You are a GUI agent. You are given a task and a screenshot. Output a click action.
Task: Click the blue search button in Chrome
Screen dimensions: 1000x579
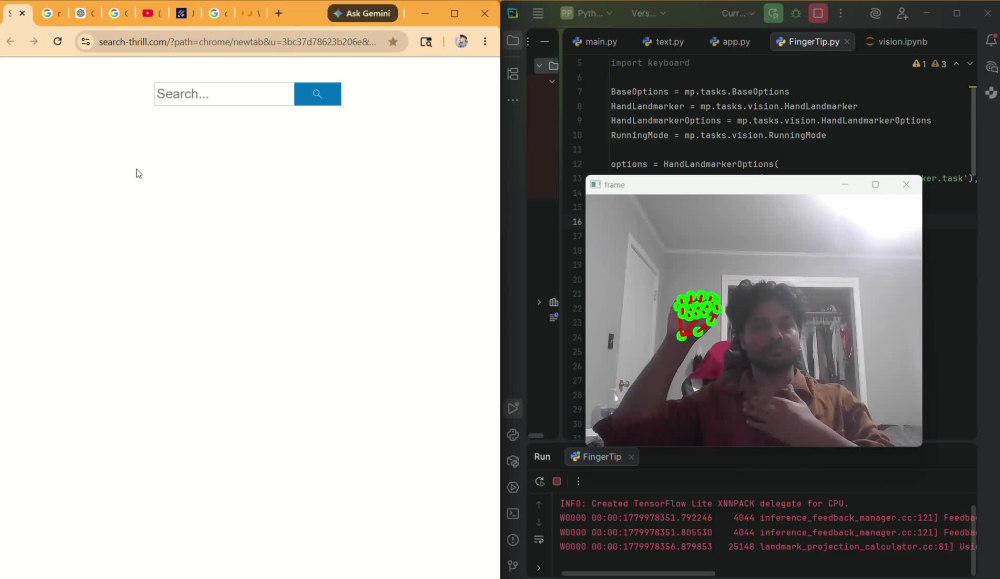pos(317,94)
